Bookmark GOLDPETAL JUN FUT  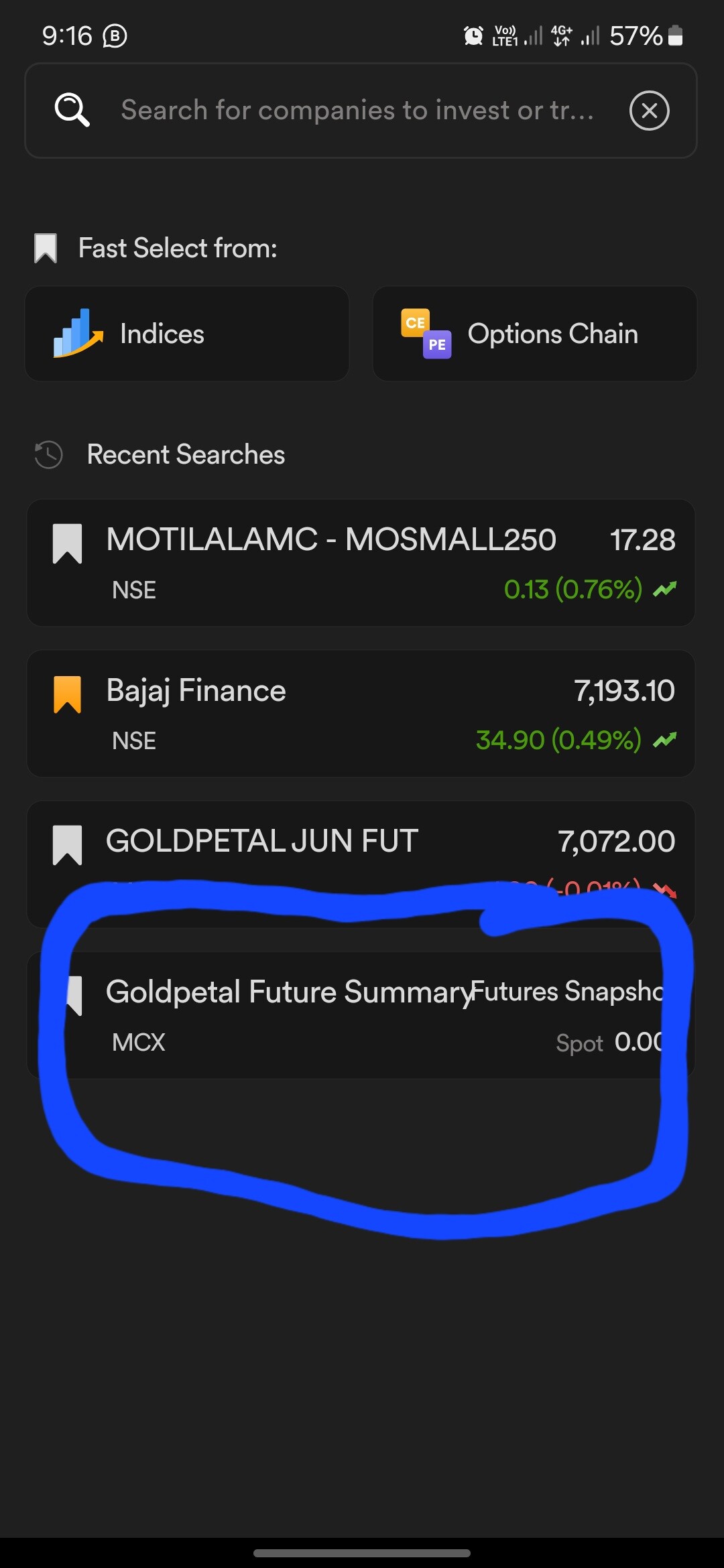click(x=67, y=844)
